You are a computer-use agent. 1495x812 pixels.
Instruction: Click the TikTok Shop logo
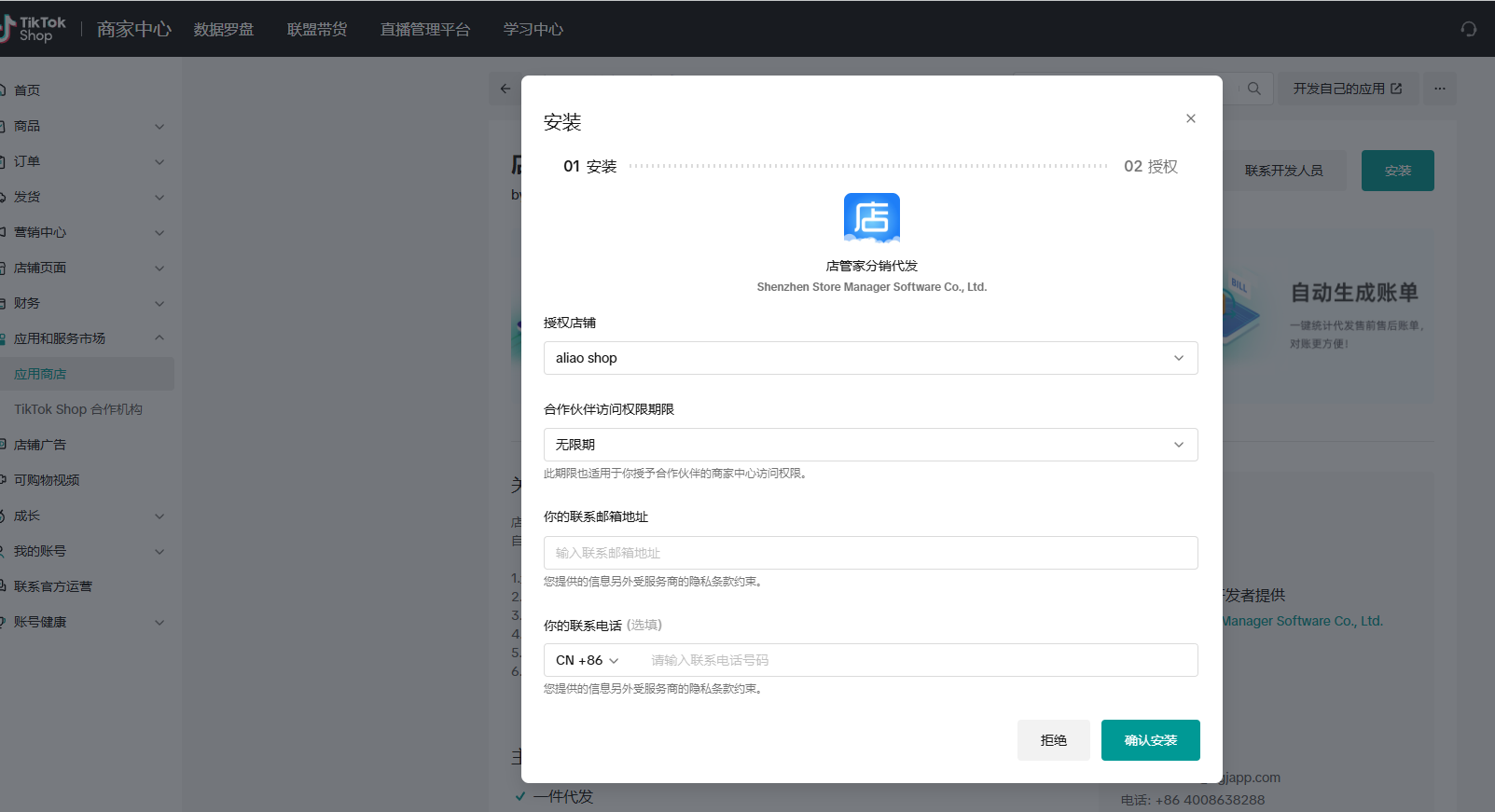tap(35, 29)
